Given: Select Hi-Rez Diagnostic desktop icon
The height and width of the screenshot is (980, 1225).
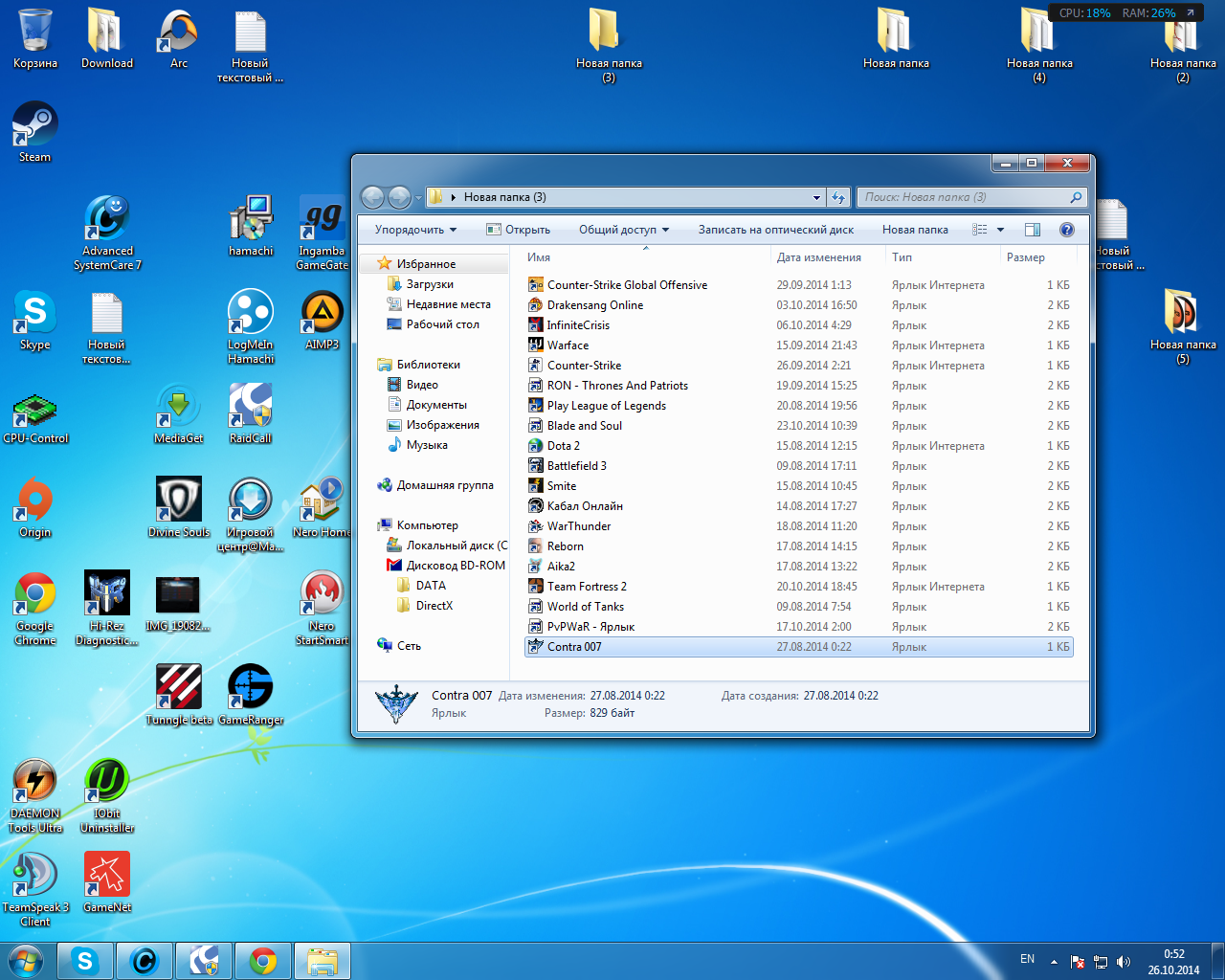Looking at the screenshot, I should tap(107, 608).
